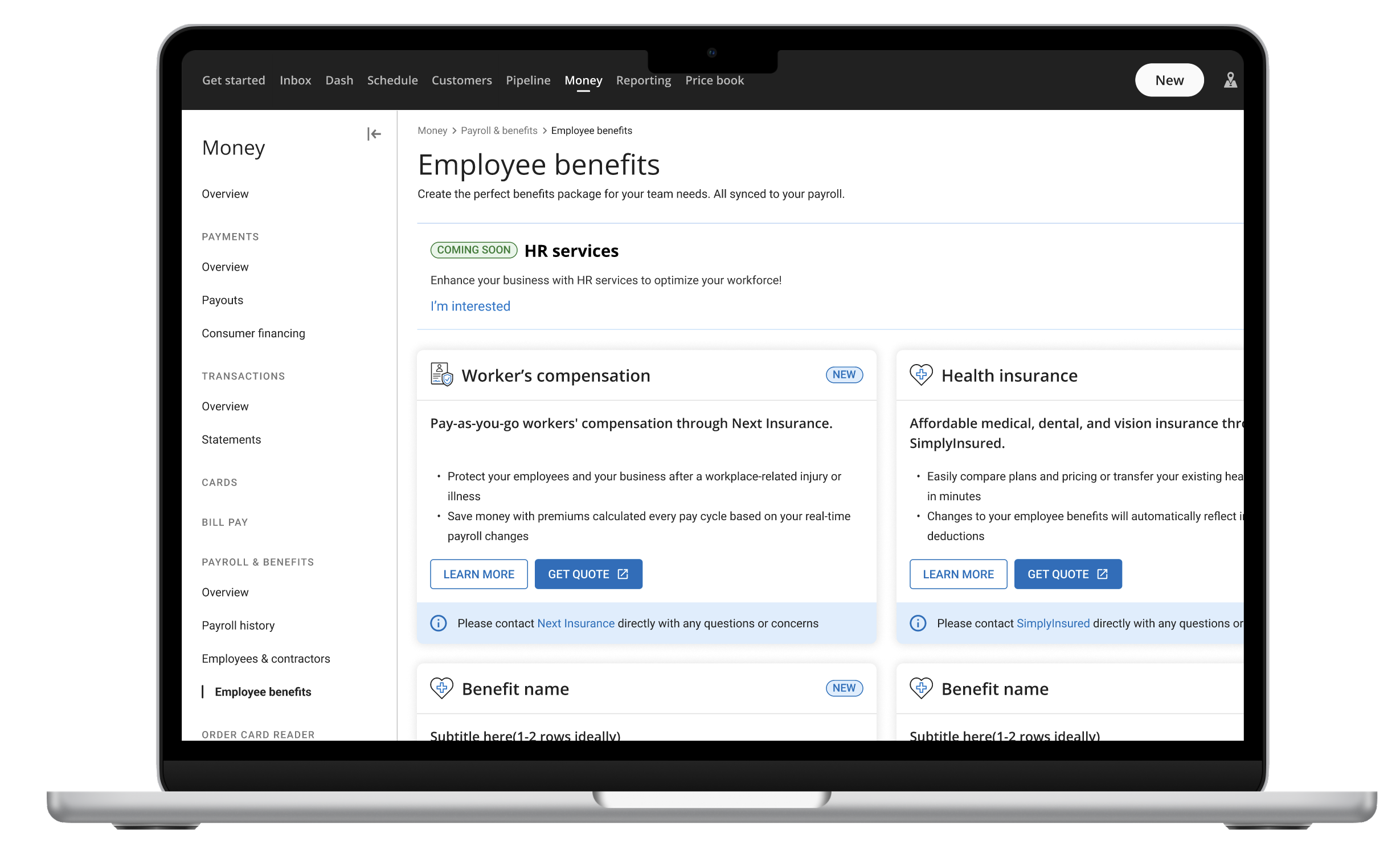This screenshot has height=841, width=1400.
Task: Open the Reporting tab in top navigation
Action: (643, 80)
